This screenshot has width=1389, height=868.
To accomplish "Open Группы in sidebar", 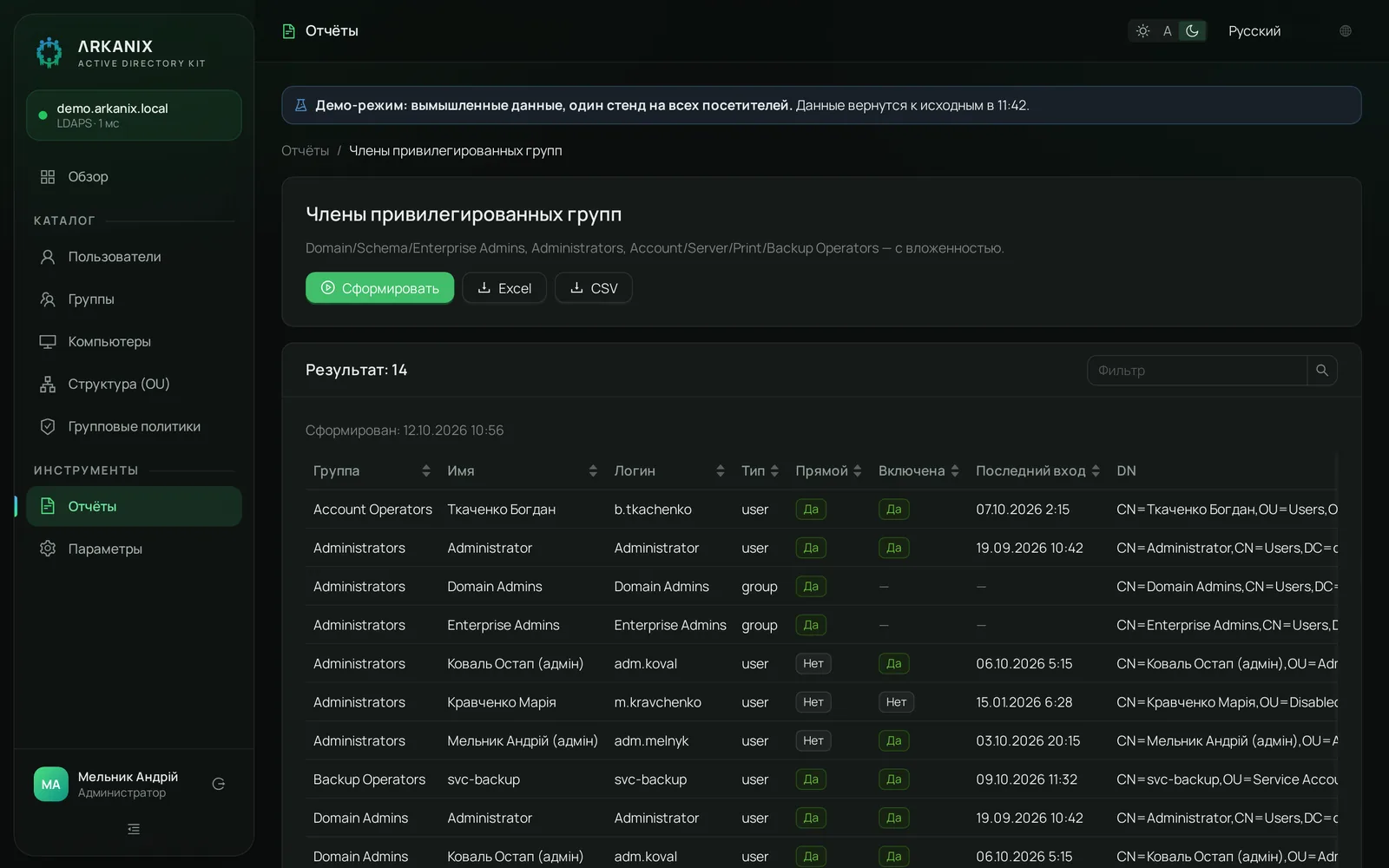I will click(134, 299).
